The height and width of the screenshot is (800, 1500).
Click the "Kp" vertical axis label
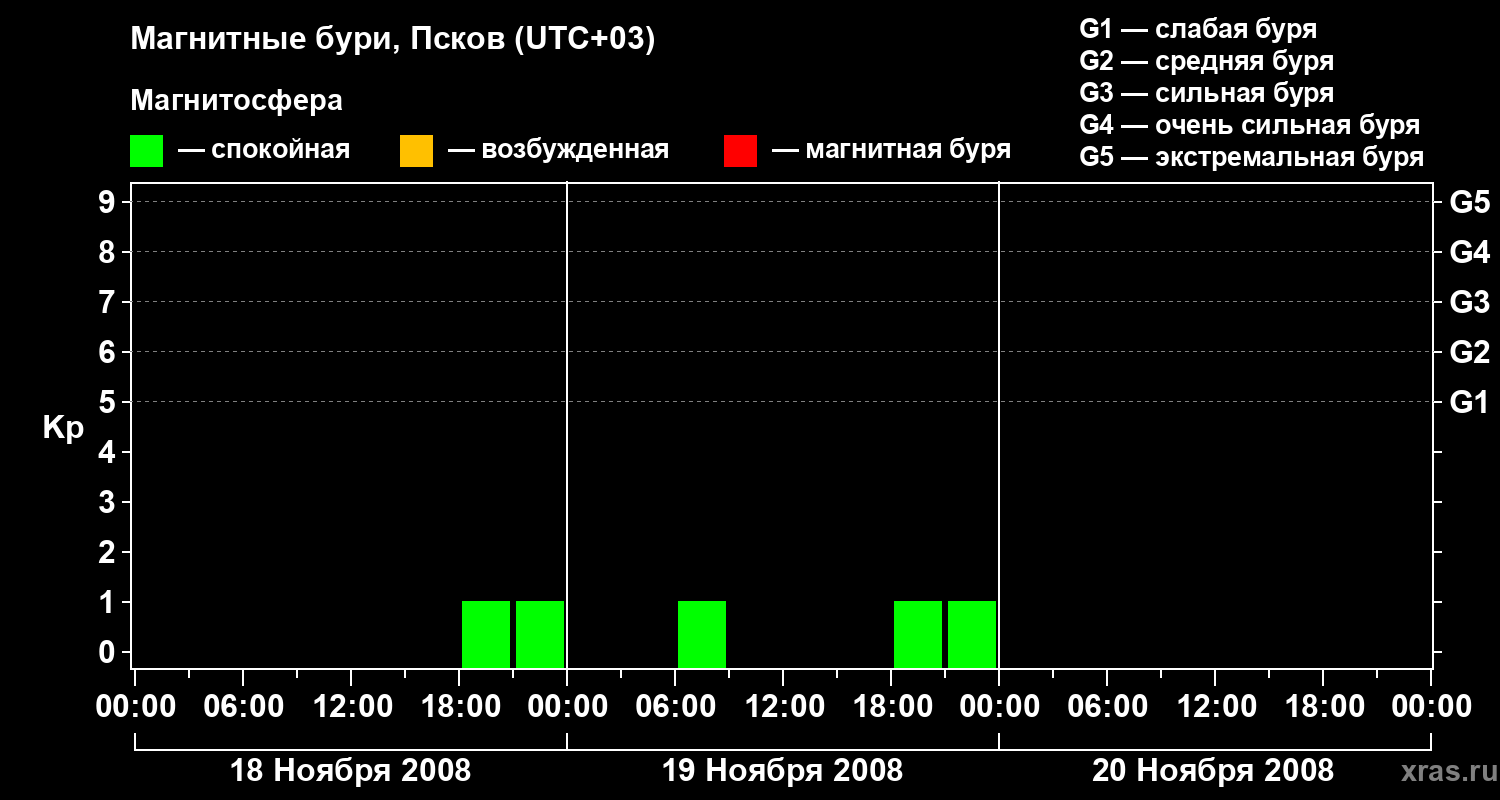63,428
